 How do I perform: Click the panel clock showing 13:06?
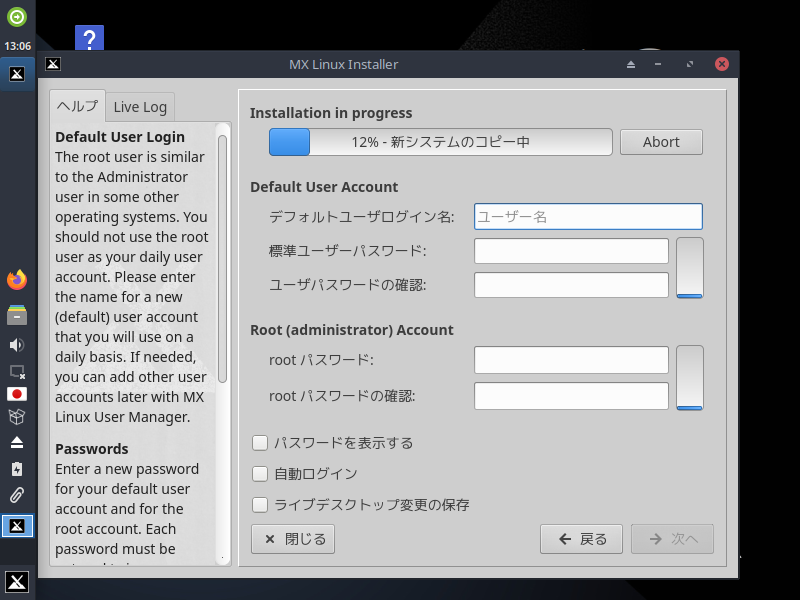(x=17, y=46)
